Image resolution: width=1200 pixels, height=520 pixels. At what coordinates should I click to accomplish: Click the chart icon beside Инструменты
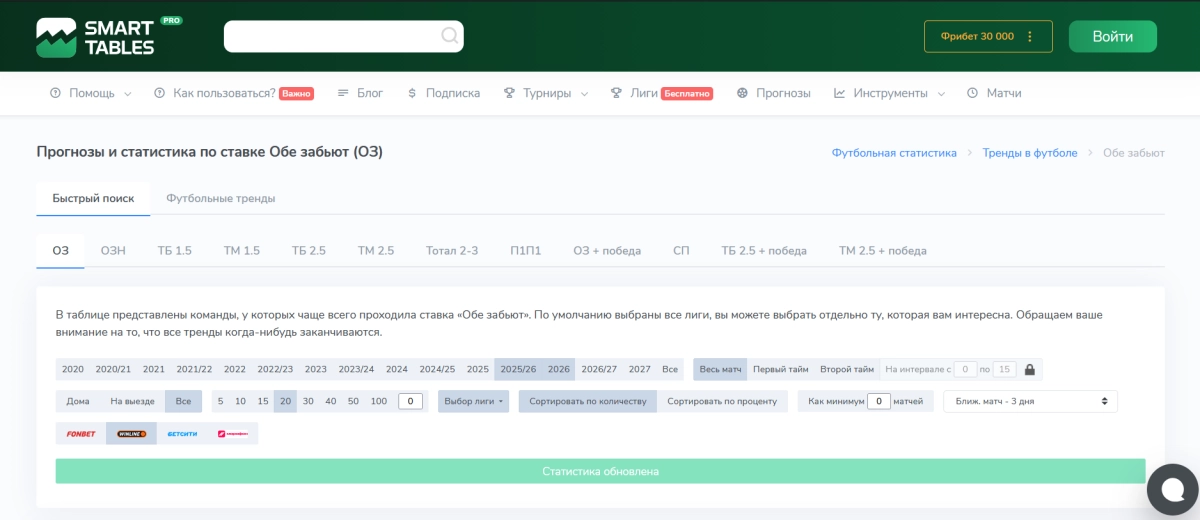pos(840,93)
